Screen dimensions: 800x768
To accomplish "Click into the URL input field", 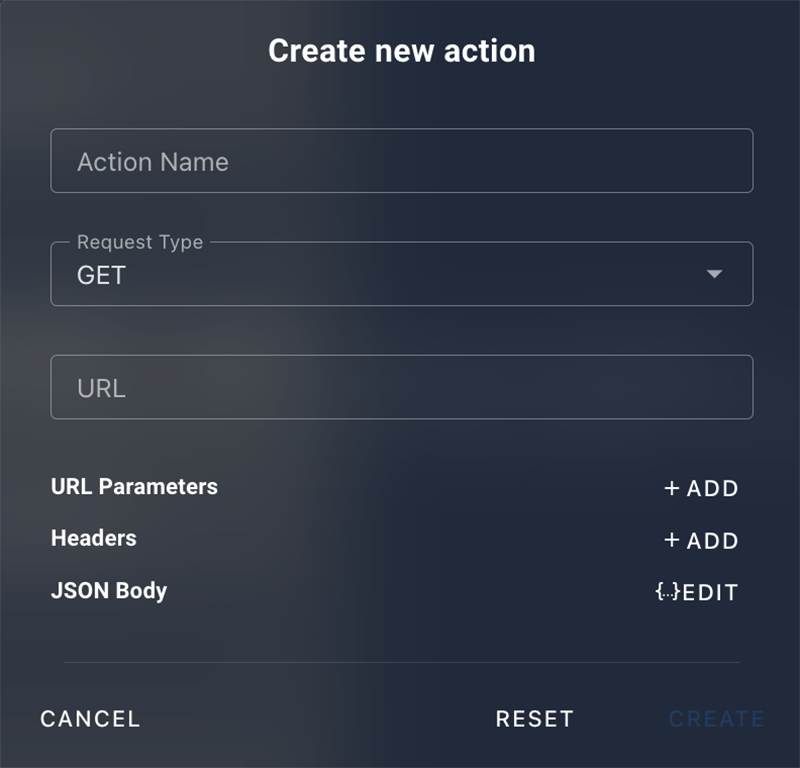I will 402,387.
